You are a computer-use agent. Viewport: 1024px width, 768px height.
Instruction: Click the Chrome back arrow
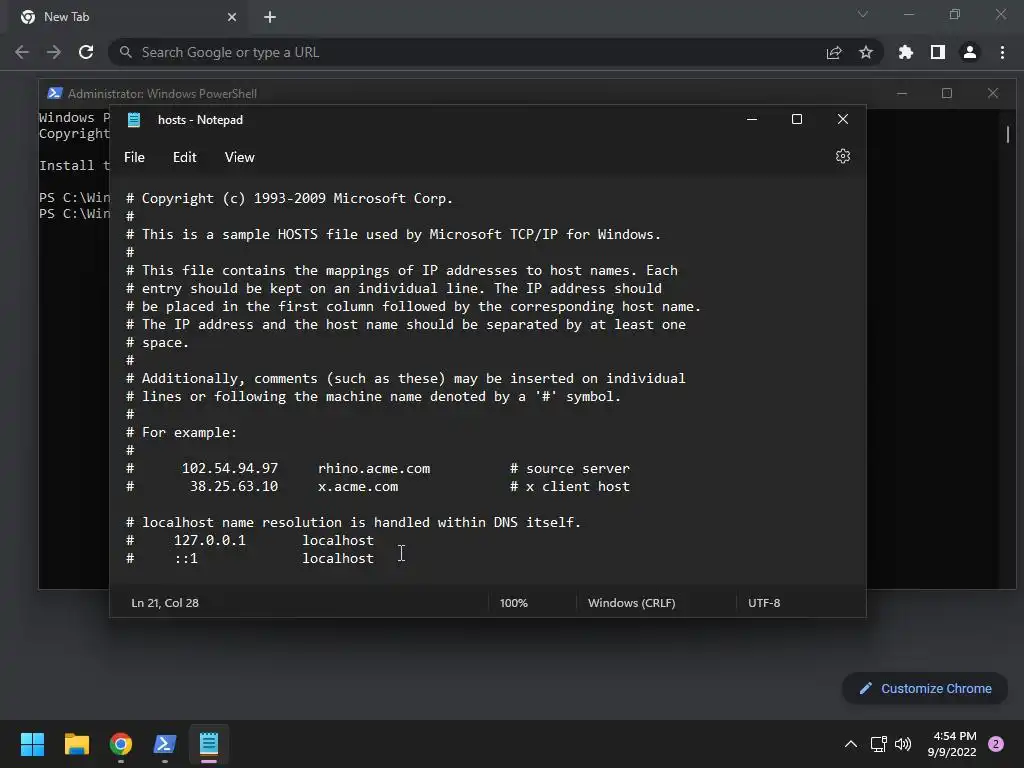click(22, 52)
